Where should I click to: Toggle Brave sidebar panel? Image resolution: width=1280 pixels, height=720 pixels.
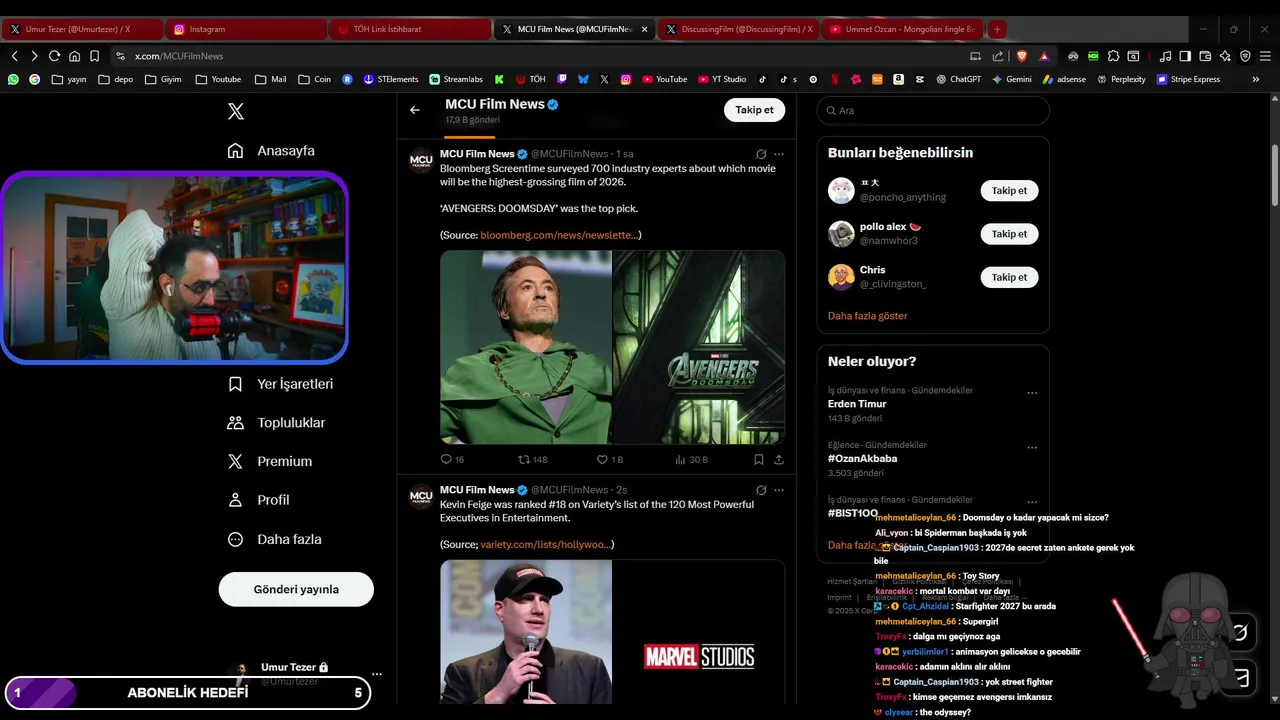[x=1185, y=56]
